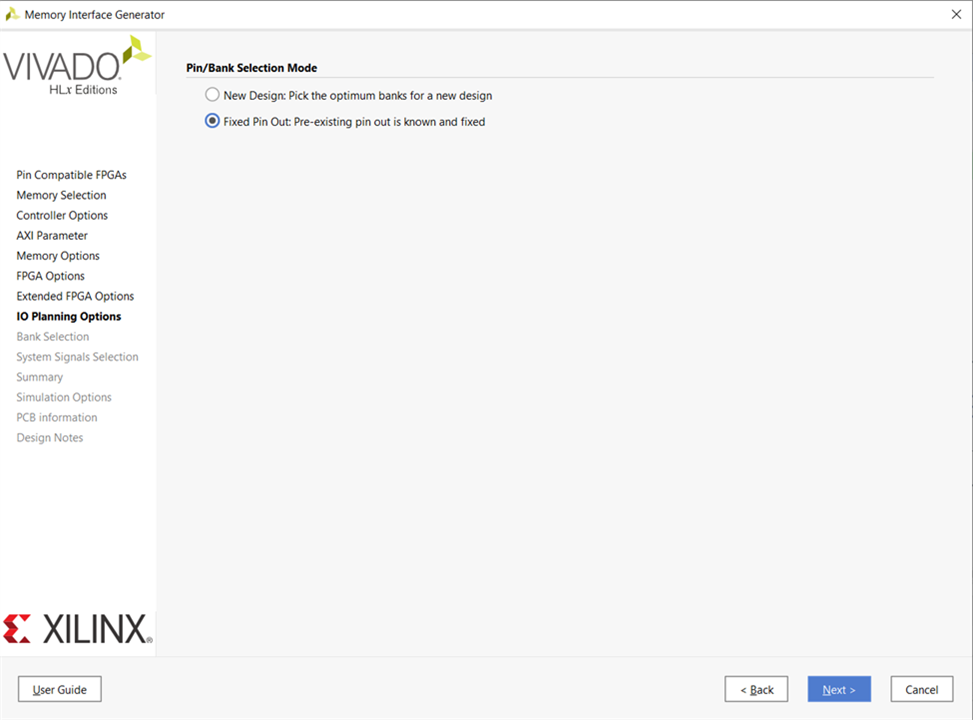The image size is (973, 720).
Task: Click System Signals Selection step
Action: pyautogui.click(x=78, y=357)
